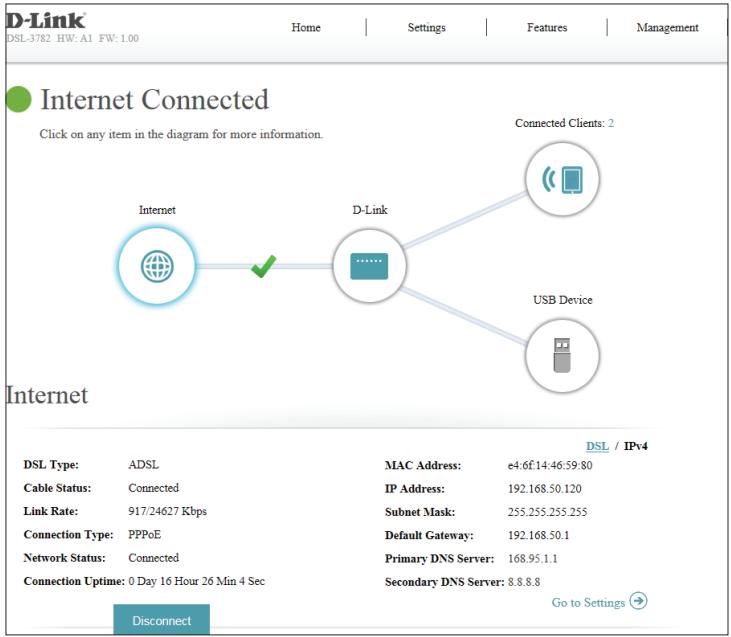Click the MAC Address: field label

coord(423,465)
